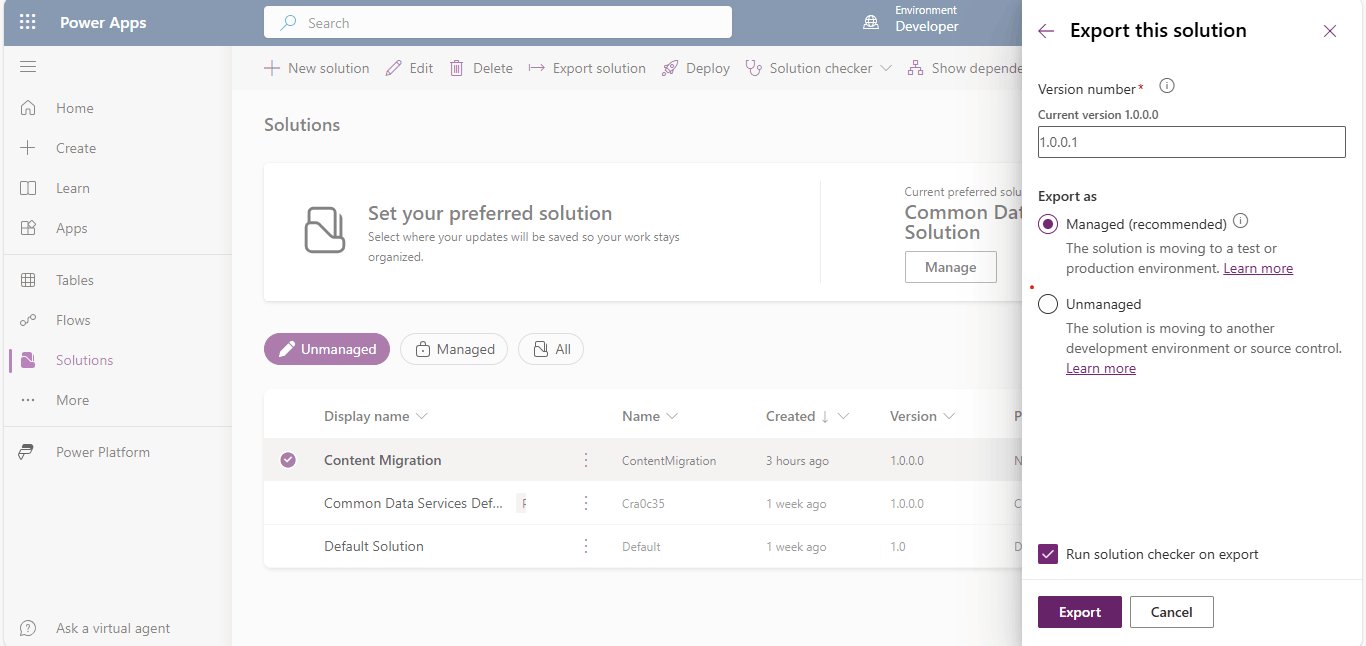The width and height of the screenshot is (1366, 646).
Task: Uncheck Run solution checker on export
Action: 1048,554
